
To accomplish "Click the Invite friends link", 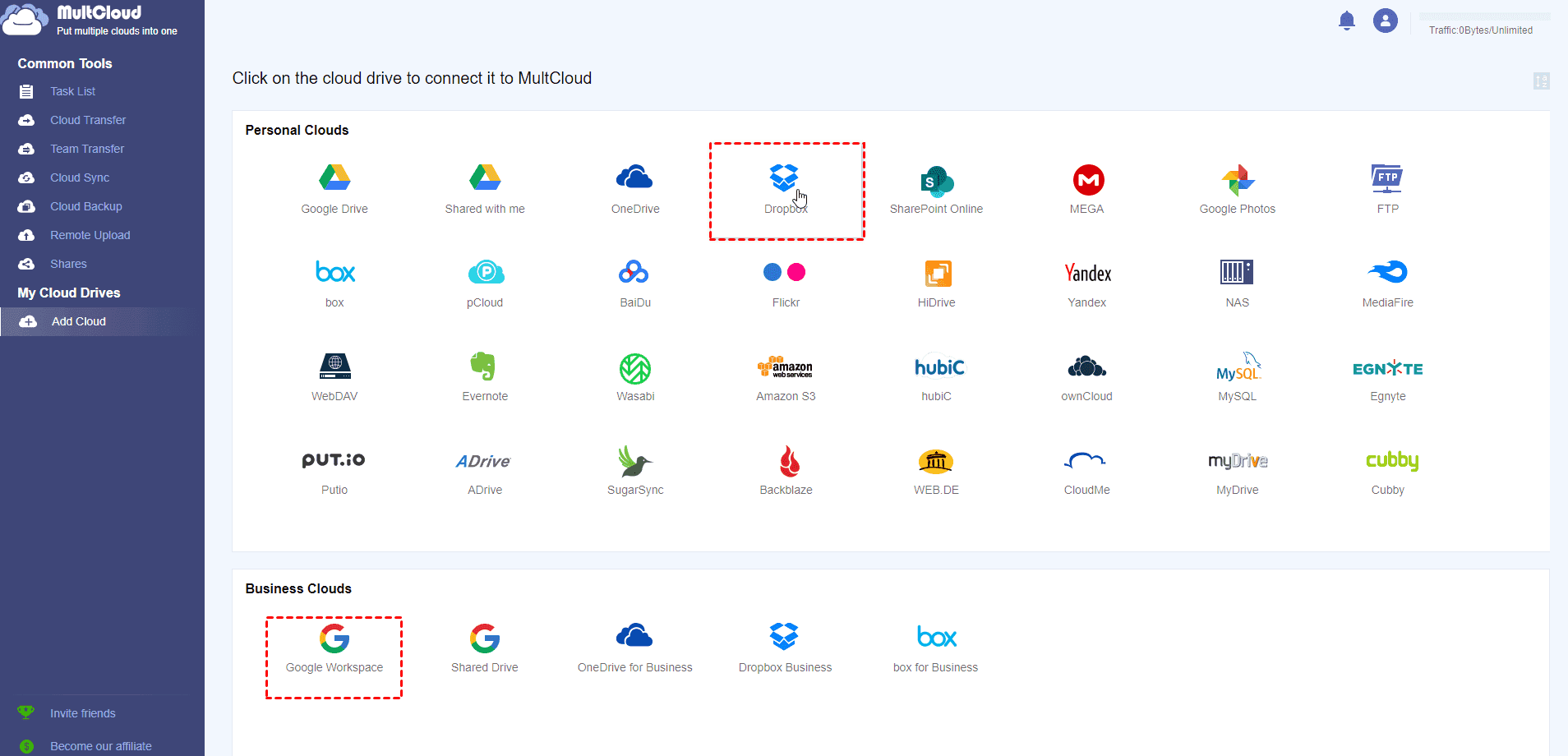I will [82, 713].
